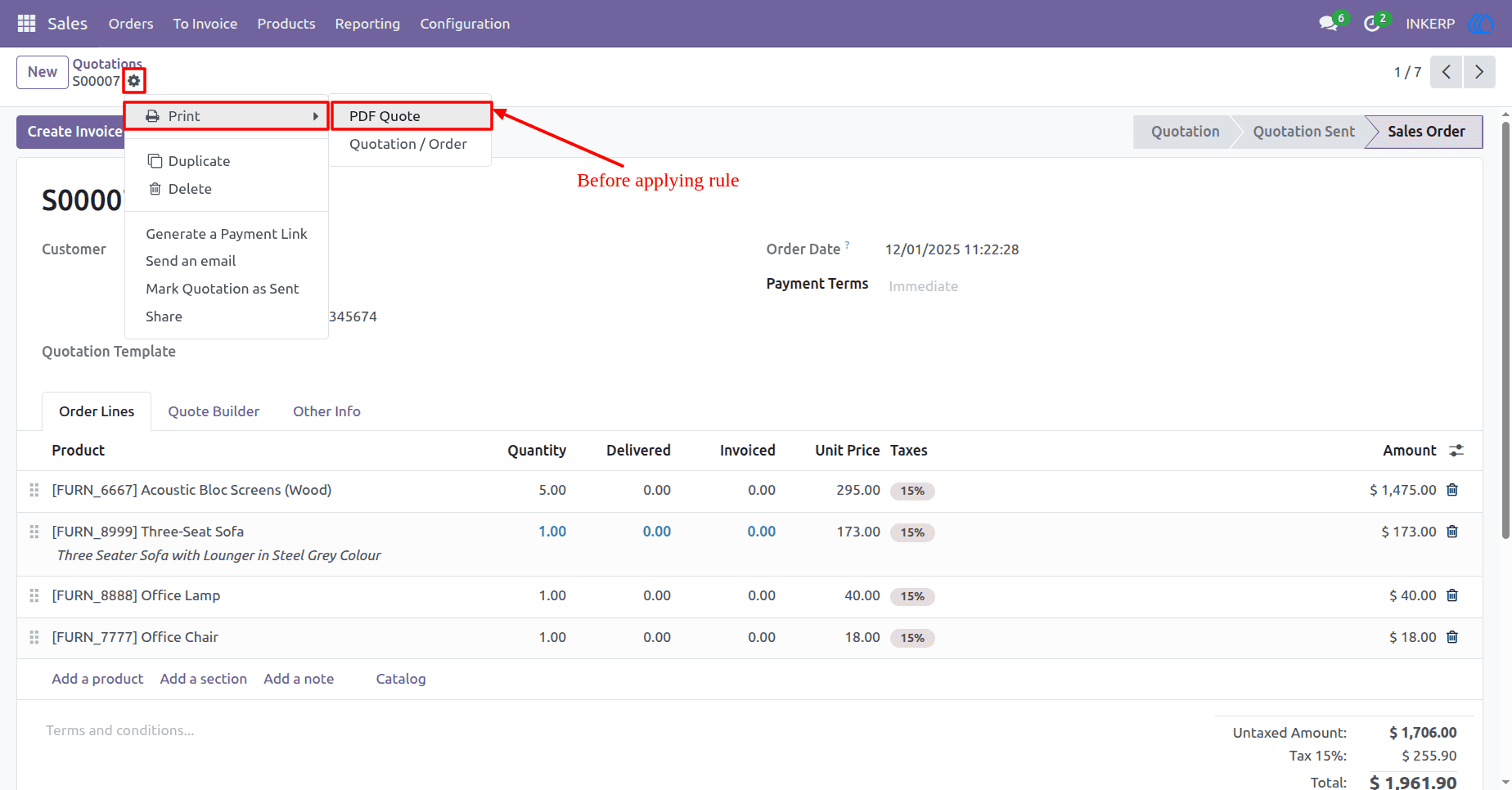Image resolution: width=1512 pixels, height=790 pixels.
Task: Click the Add a product link
Action: 97,679
